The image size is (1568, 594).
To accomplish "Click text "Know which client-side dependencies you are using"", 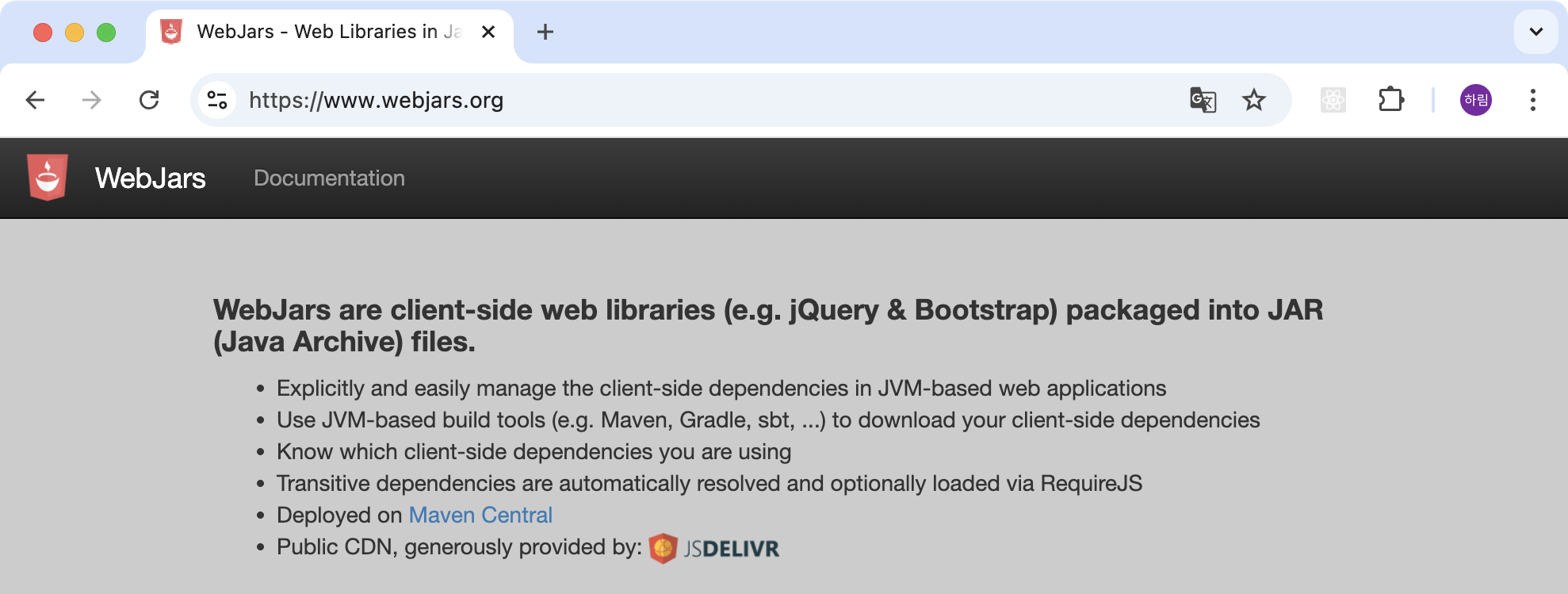I will pos(534,451).
